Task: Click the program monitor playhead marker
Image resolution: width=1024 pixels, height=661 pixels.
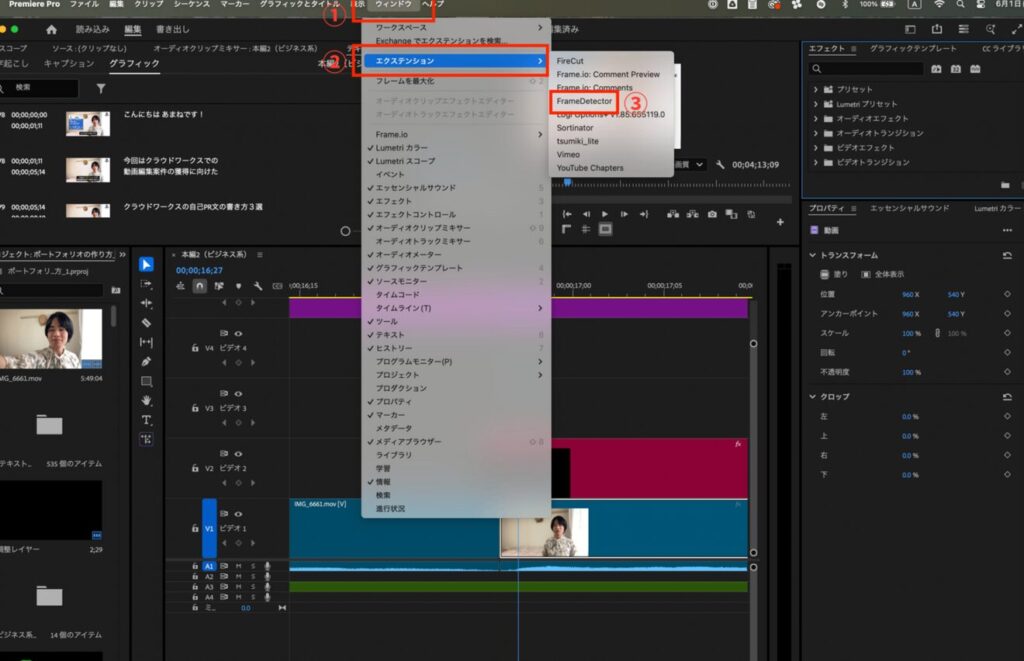Action: click(x=568, y=182)
